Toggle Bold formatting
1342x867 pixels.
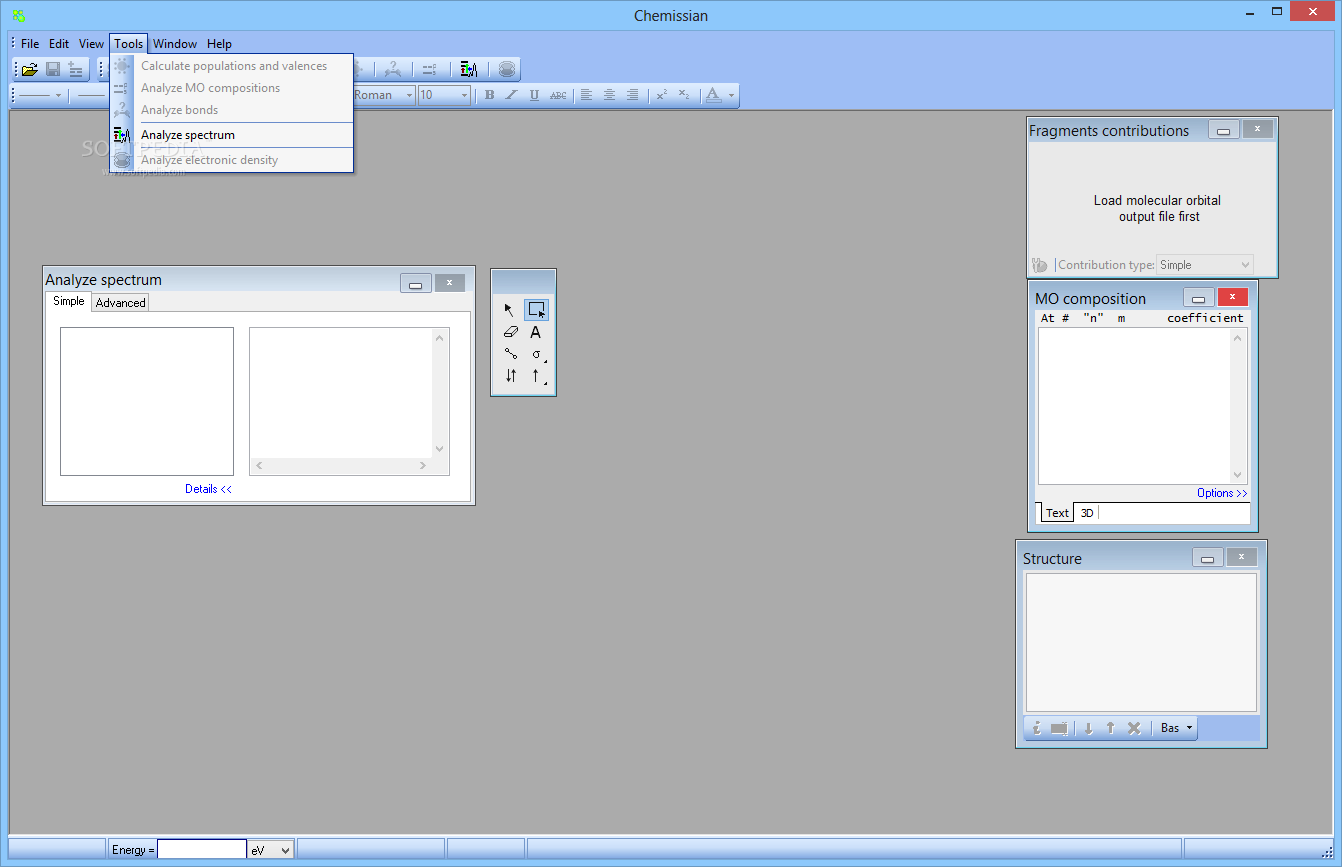point(489,95)
